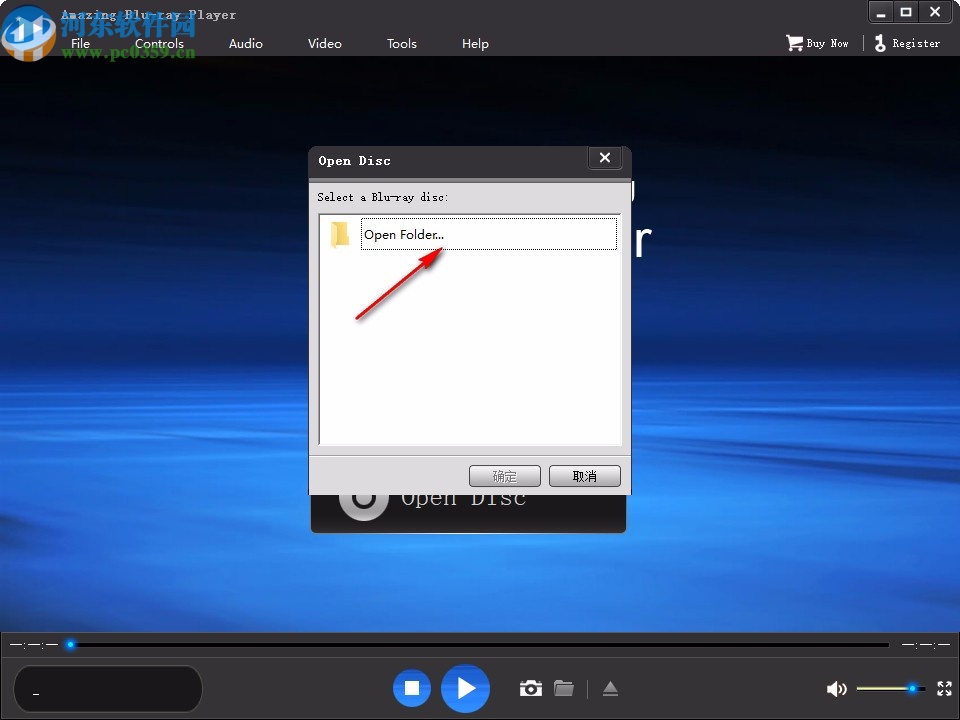
Task: Click the playback progress bar handle
Action: tap(70, 645)
